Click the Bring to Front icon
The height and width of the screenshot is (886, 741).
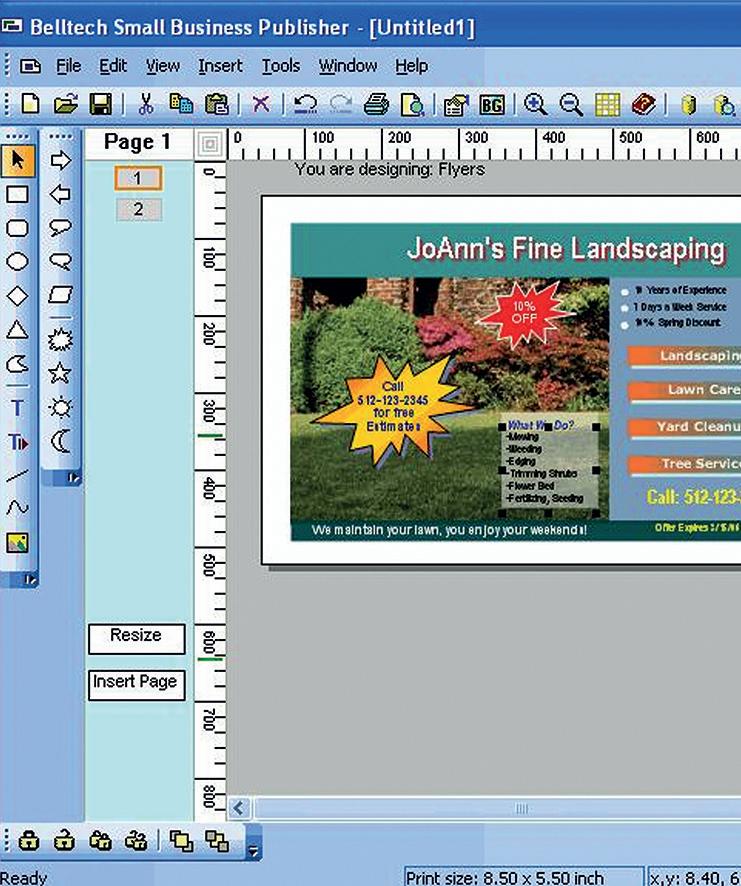point(181,841)
